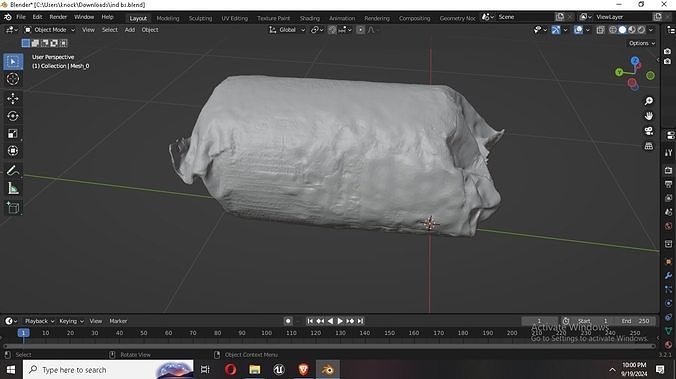The image size is (676, 379).
Task: Click the playhead at frame 1
Action: [23, 332]
